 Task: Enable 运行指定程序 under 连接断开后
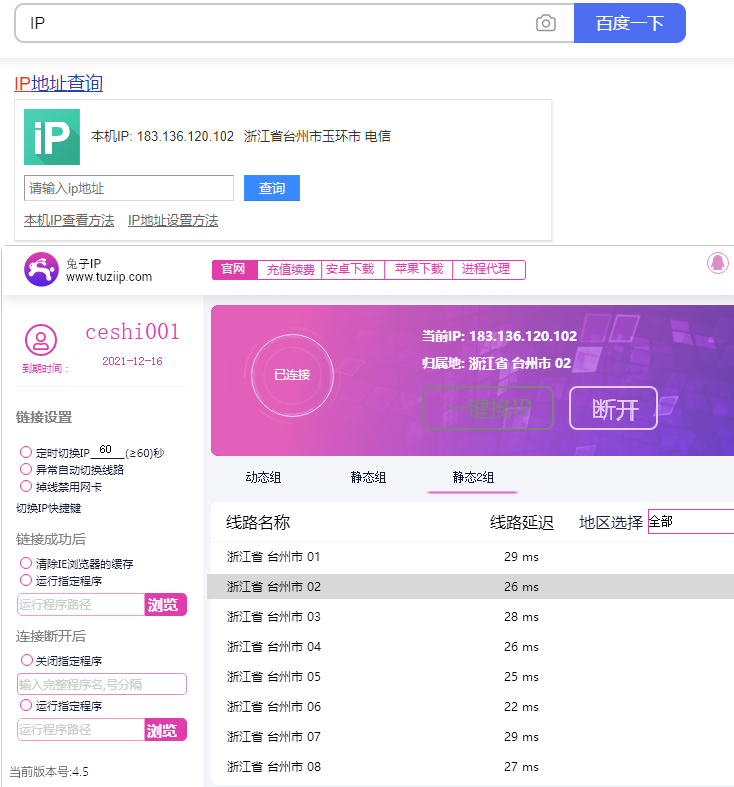click(x=26, y=705)
